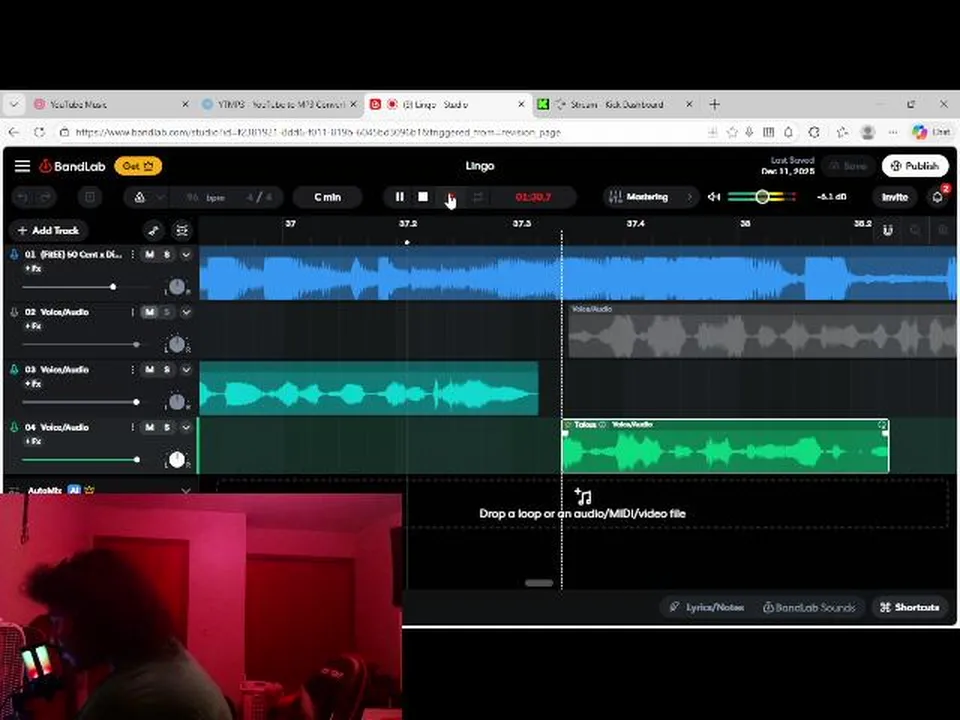Toggle the loop cycle button
Screen dimensions: 960x720
(x=478, y=197)
